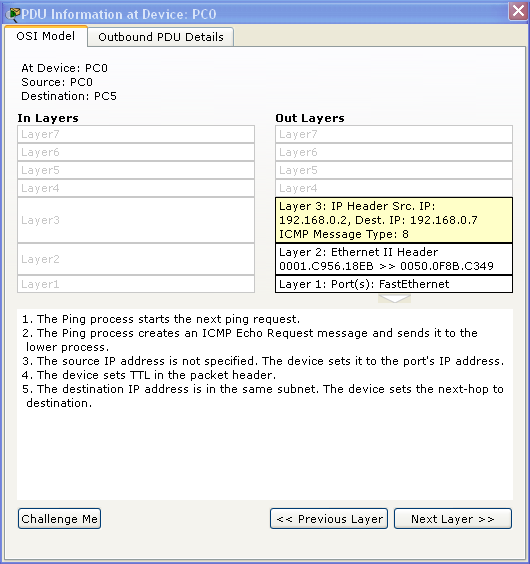
Task: Close the PDU Information window
Action: tap(518, 11)
